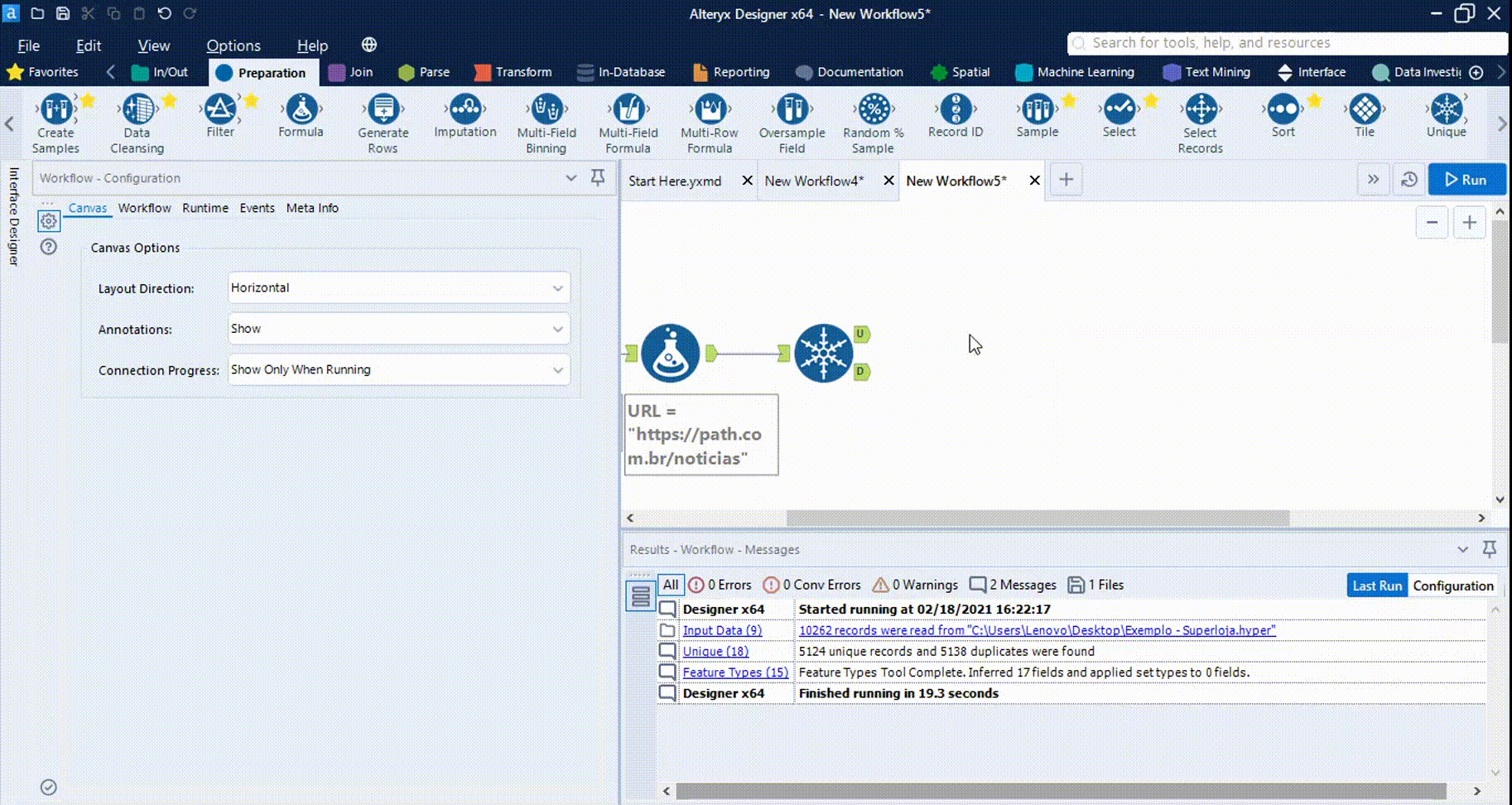1512x805 pixels.
Task: Expand Configuration panel chevron menu
Action: point(571,178)
